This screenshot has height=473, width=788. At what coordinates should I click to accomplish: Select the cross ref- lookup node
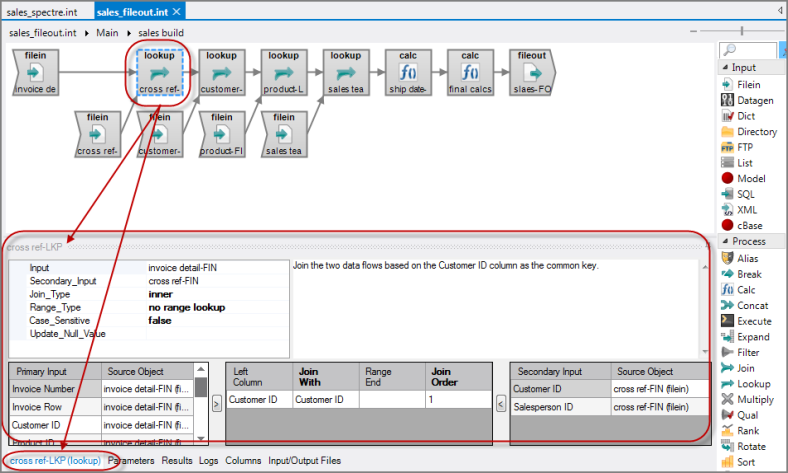pyautogui.click(x=159, y=72)
